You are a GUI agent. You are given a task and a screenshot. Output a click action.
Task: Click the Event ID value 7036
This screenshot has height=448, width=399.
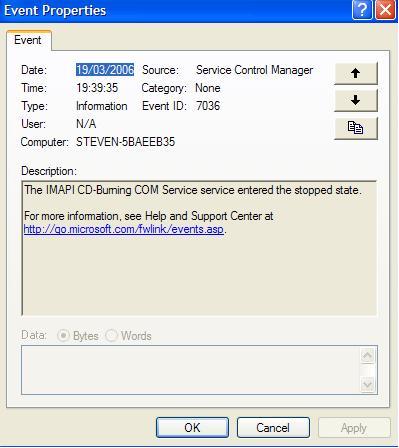point(208,106)
